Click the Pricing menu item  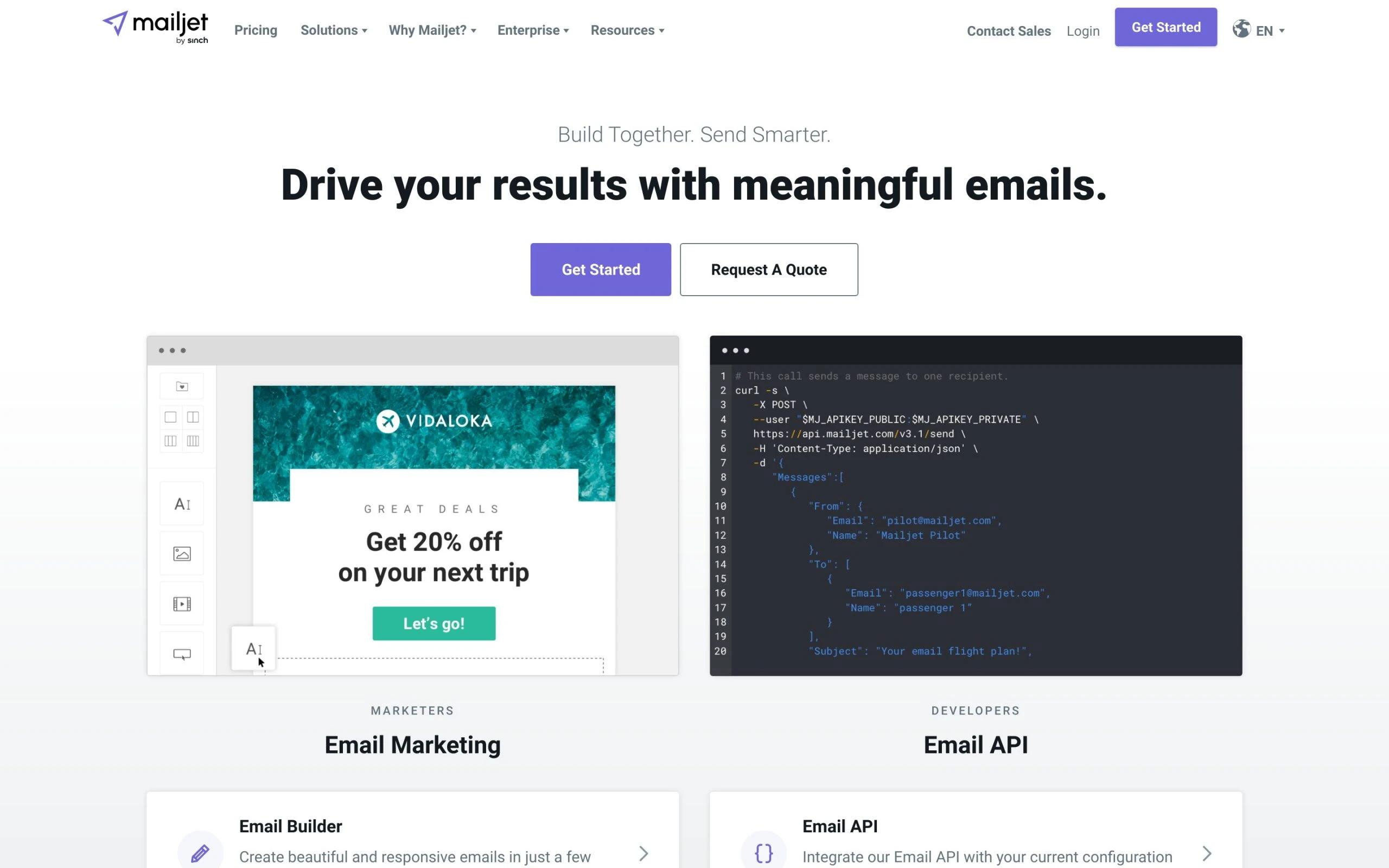pyautogui.click(x=256, y=30)
